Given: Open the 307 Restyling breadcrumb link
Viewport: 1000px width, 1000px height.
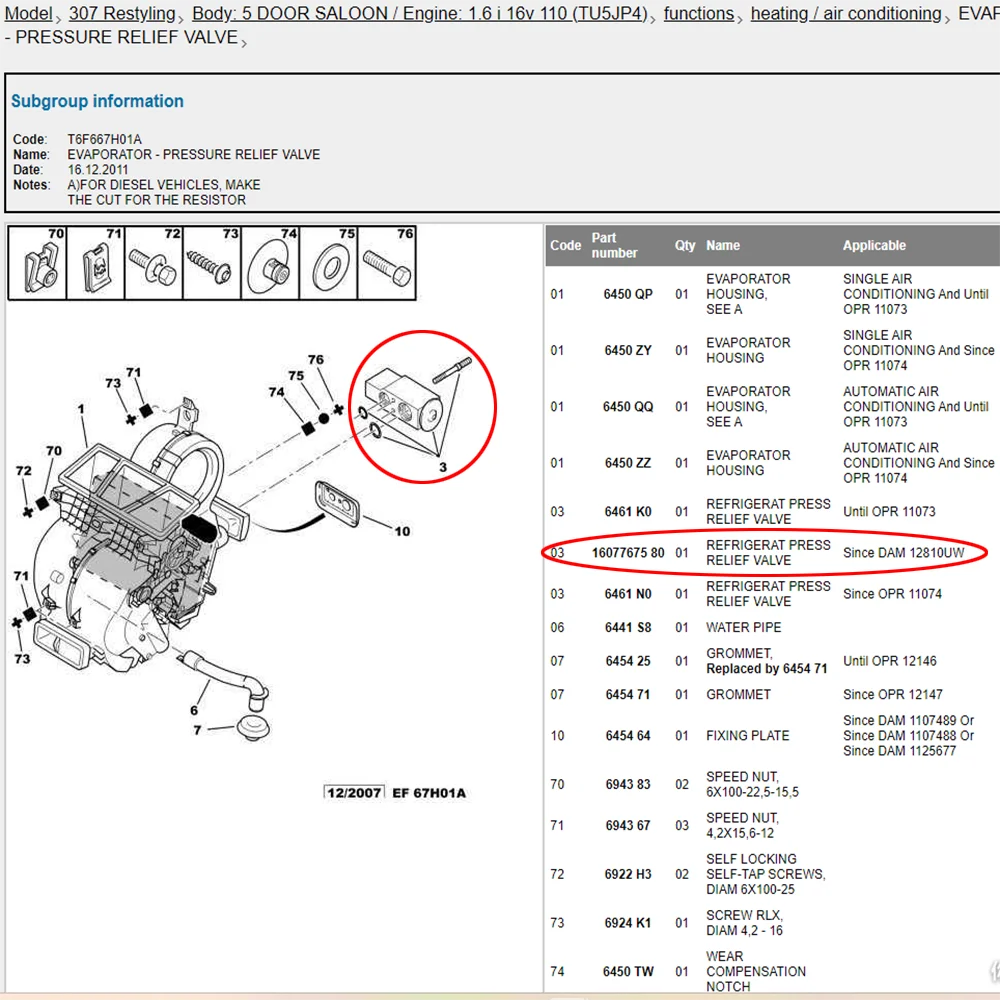Looking at the screenshot, I should point(122,13).
